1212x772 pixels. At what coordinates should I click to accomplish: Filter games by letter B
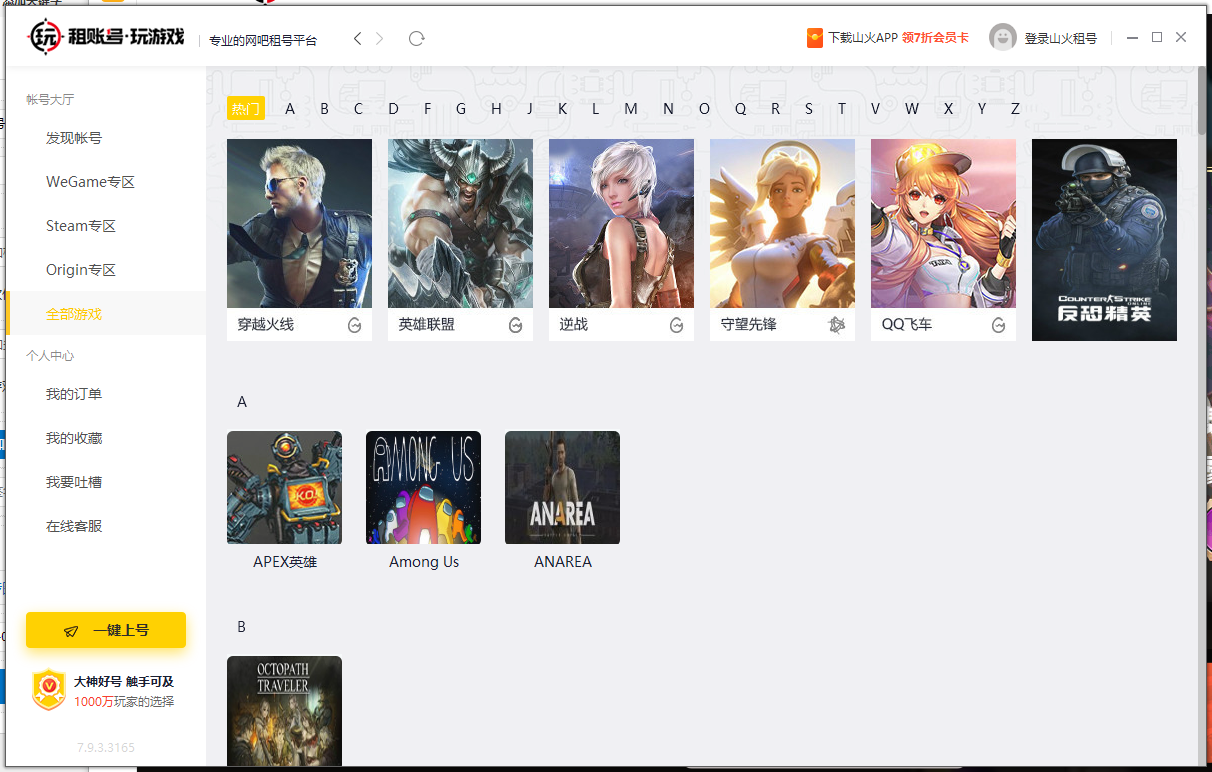click(324, 109)
